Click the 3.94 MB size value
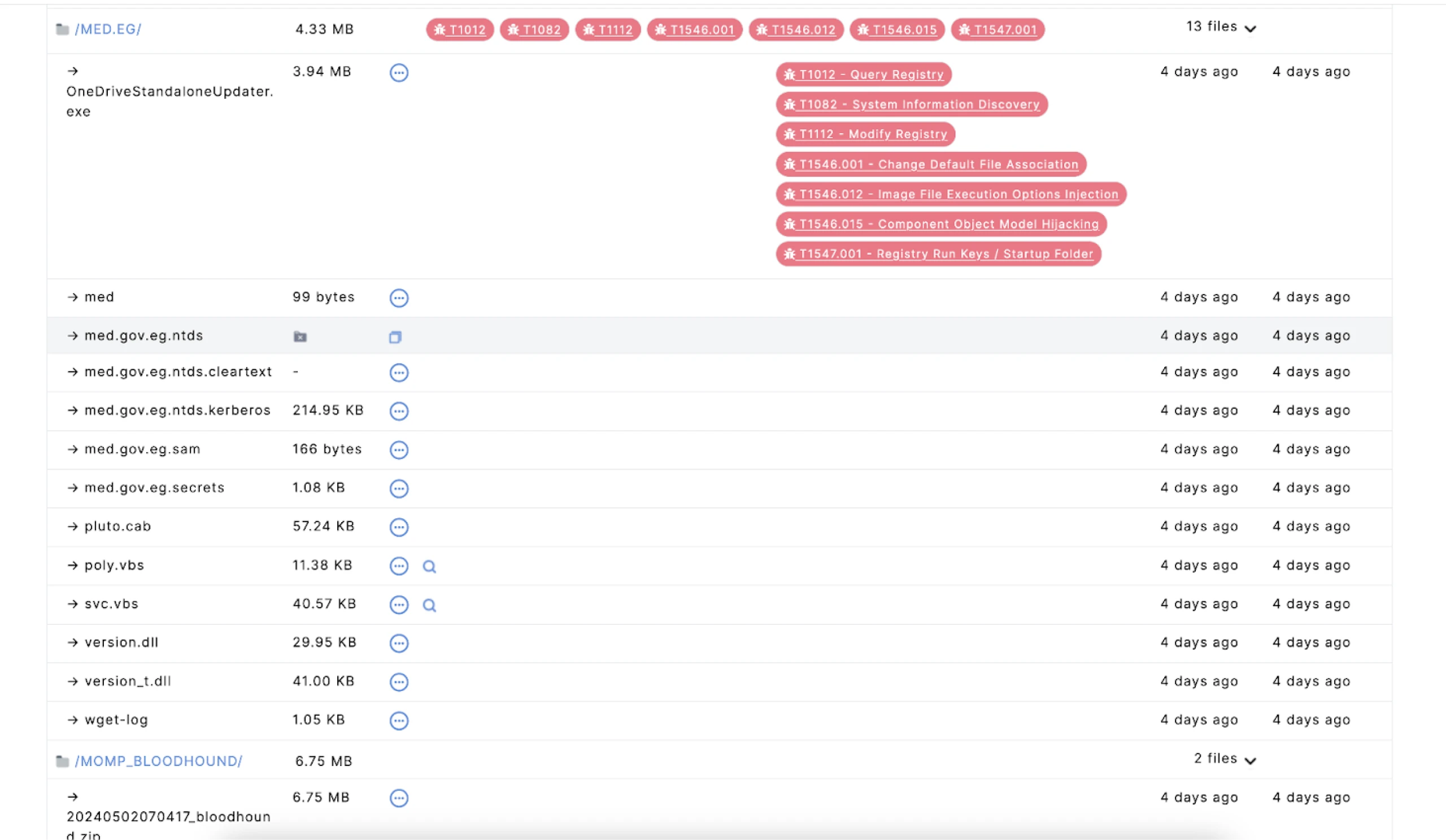1446x840 pixels. pyautogui.click(x=322, y=72)
